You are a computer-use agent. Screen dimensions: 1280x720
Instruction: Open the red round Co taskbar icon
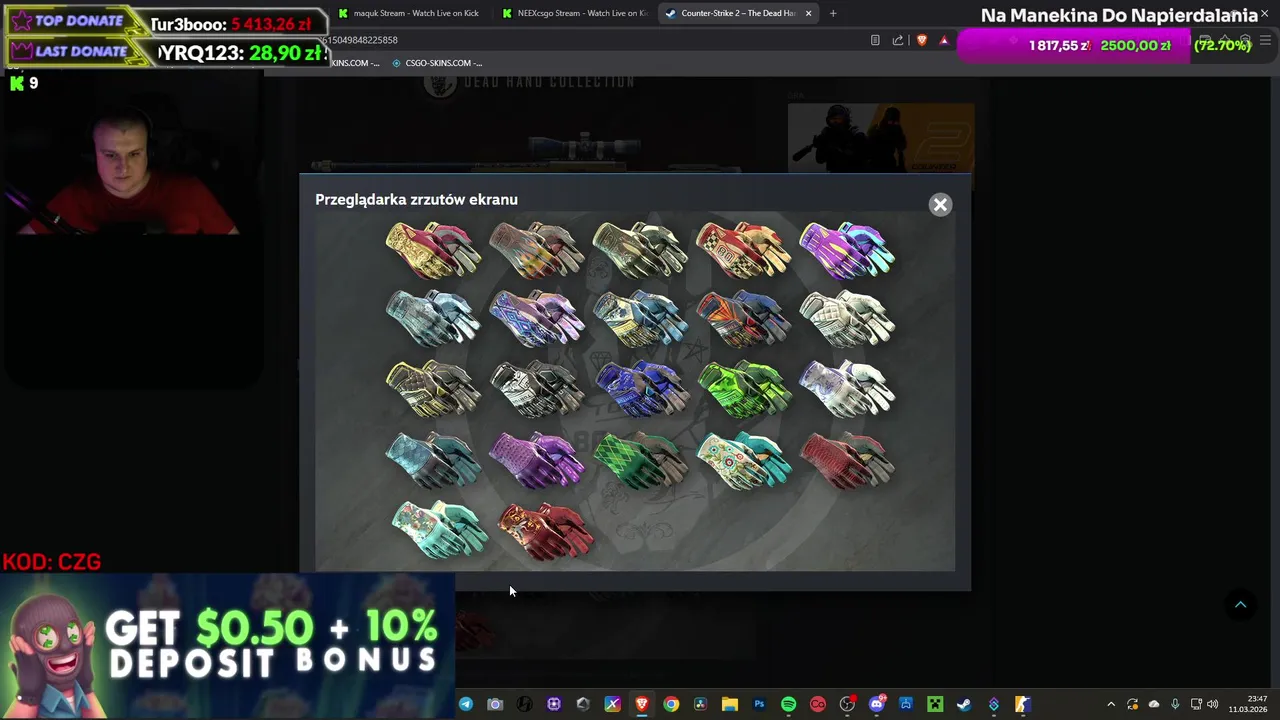(818, 705)
